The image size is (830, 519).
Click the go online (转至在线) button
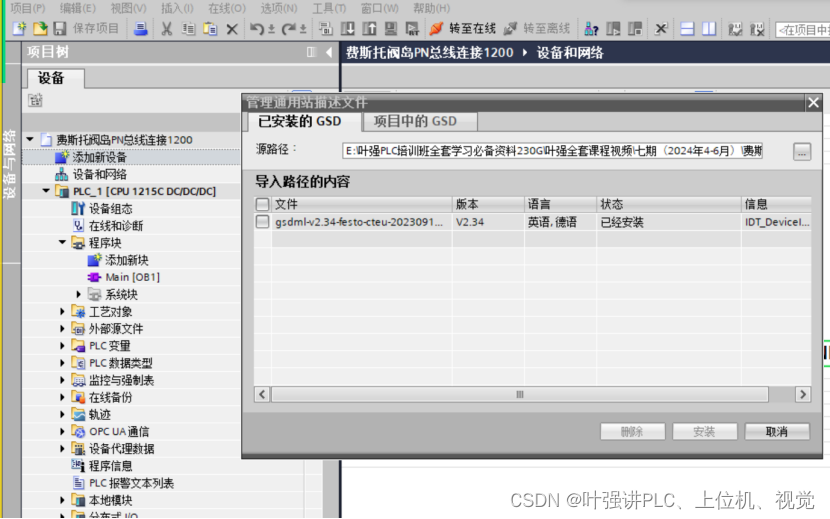point(463,29)
